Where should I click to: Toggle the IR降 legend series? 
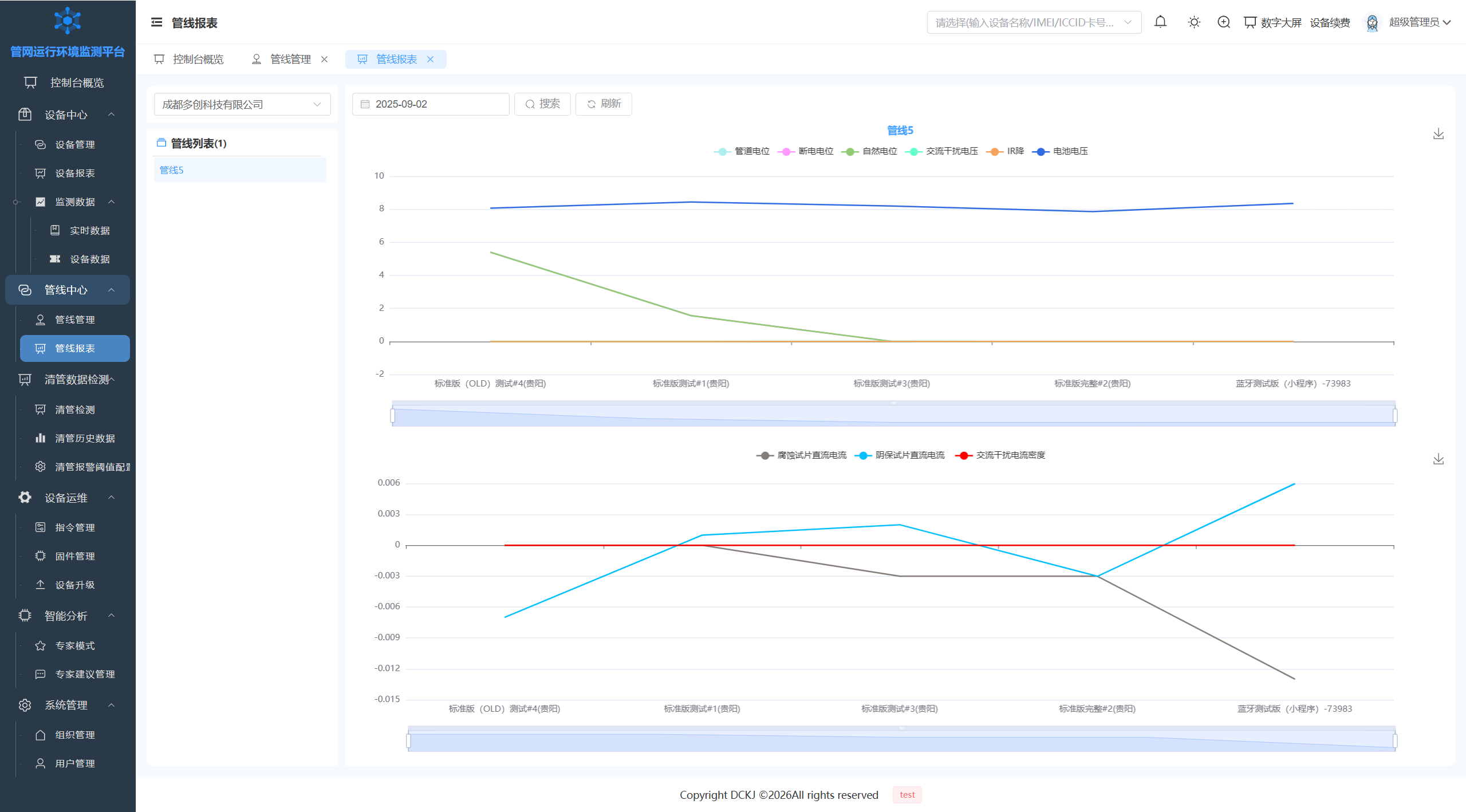coord(1005,151)
